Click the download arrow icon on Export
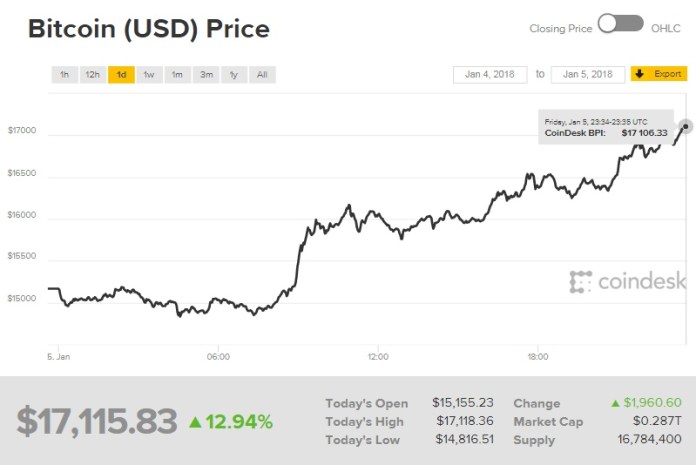696x465 pixels. click(638, 74)
